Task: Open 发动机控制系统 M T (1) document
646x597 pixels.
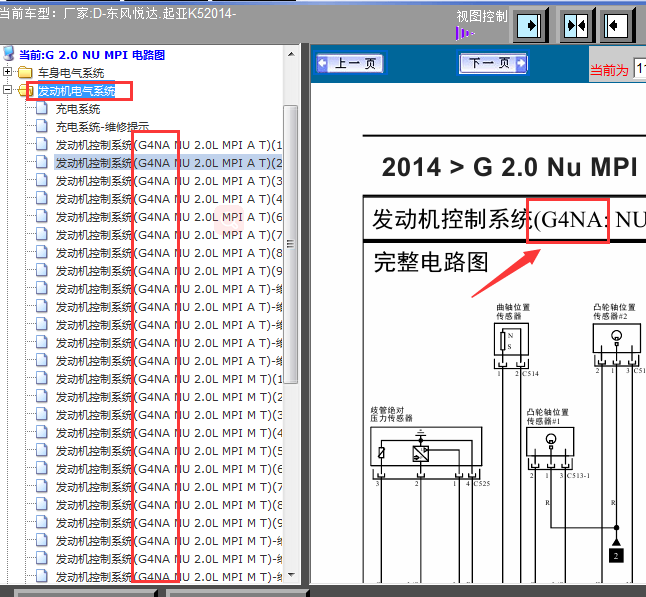Action: click(169, 379)
